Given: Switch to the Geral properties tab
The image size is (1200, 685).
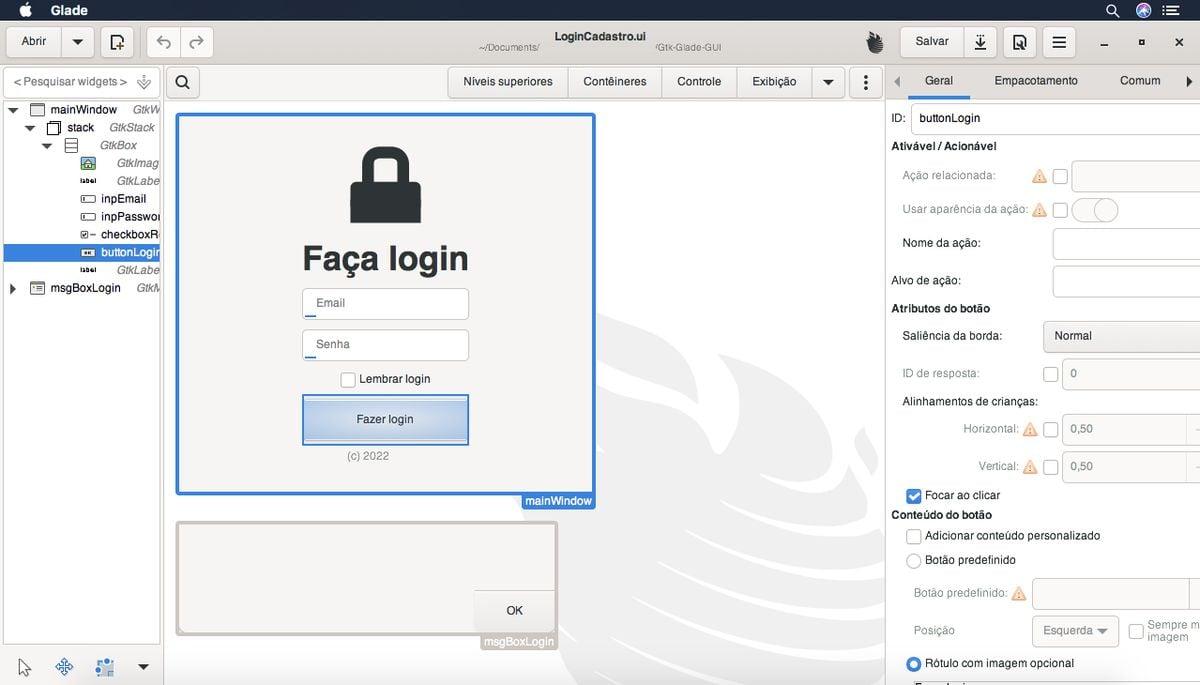Looking at the screenshot, I should click(939, 81).
